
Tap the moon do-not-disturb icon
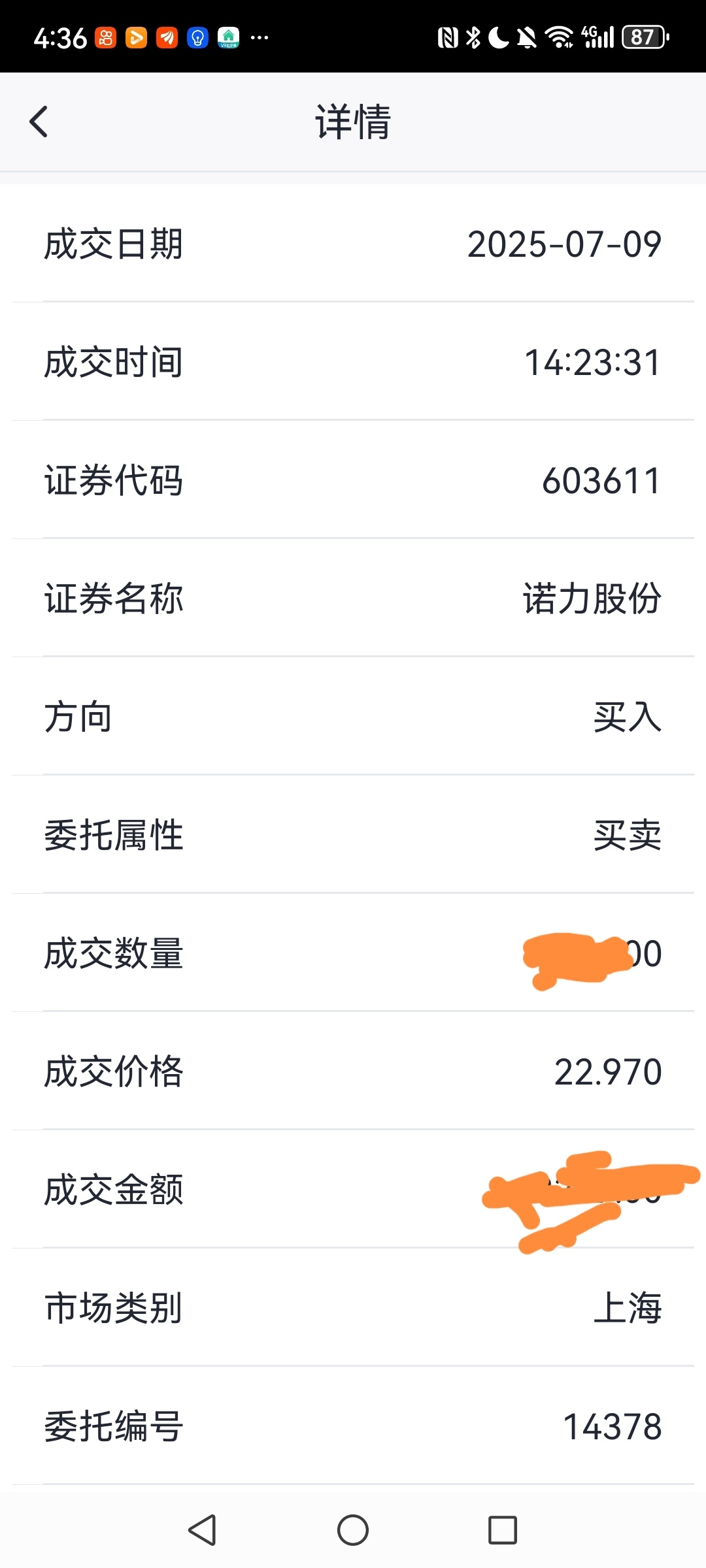[x=499, y=37]
